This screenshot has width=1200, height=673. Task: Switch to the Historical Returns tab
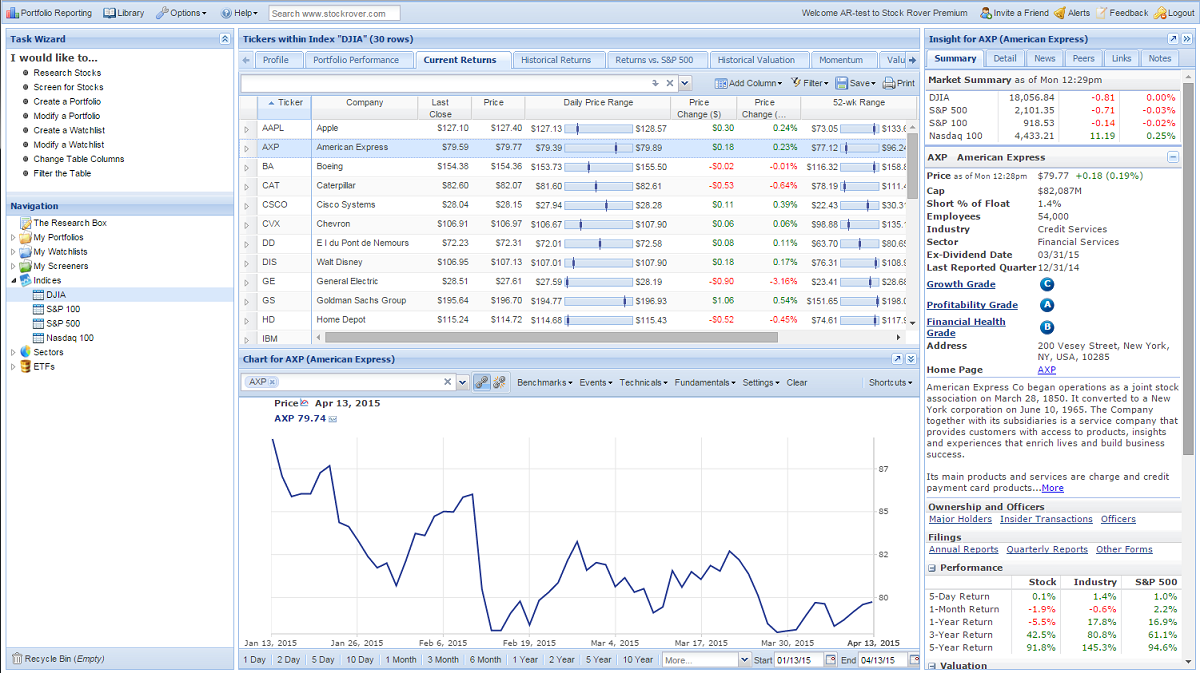click(x=556, y=60)
